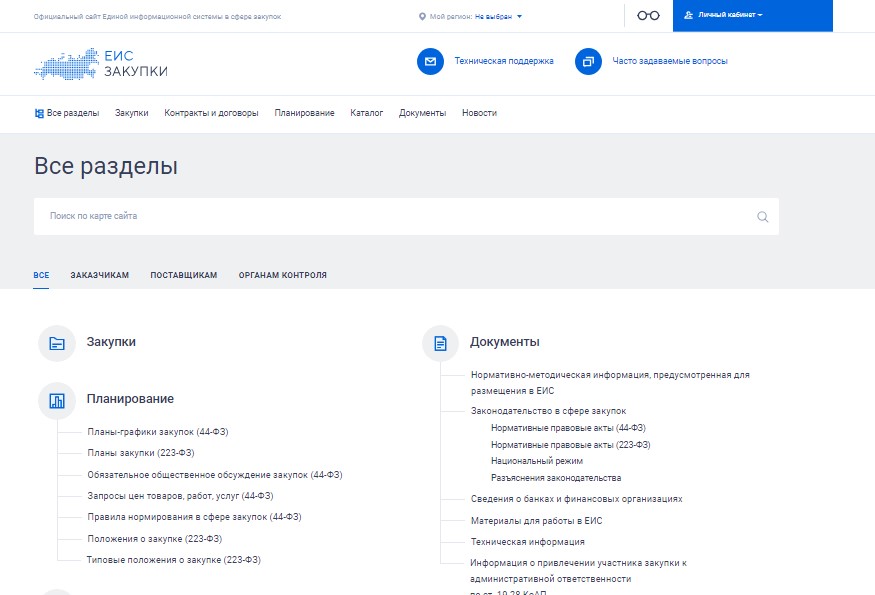Open Запросы цен товаров, работ, услуг
Viewport: 875px width, 595px height.
click(180, 496)
